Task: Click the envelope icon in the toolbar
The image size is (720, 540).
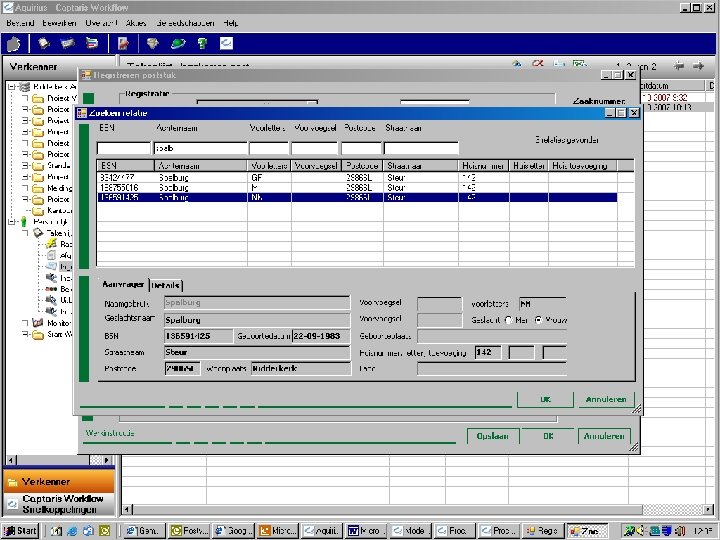Action: point(68,43)
